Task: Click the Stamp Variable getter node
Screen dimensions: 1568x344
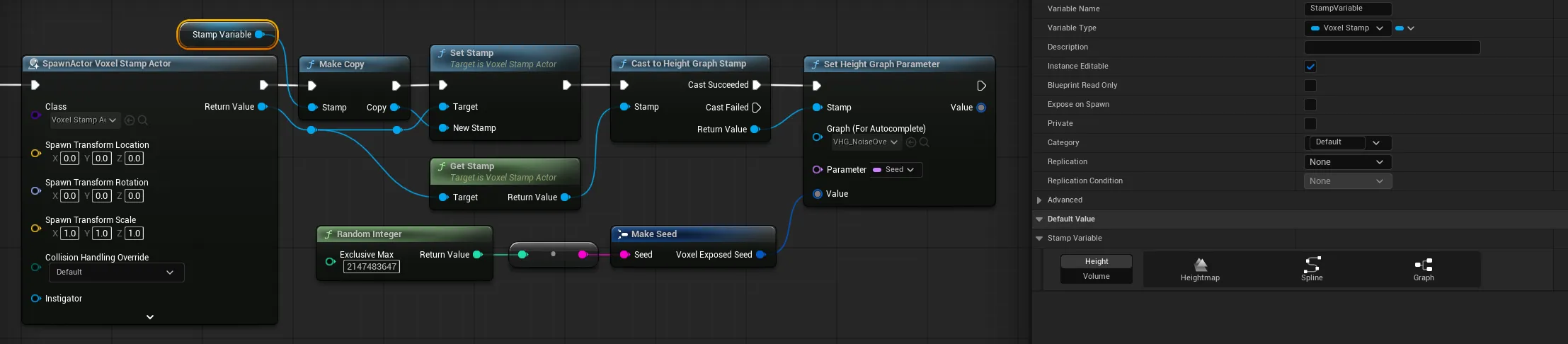Action: [x=222, y=35]
